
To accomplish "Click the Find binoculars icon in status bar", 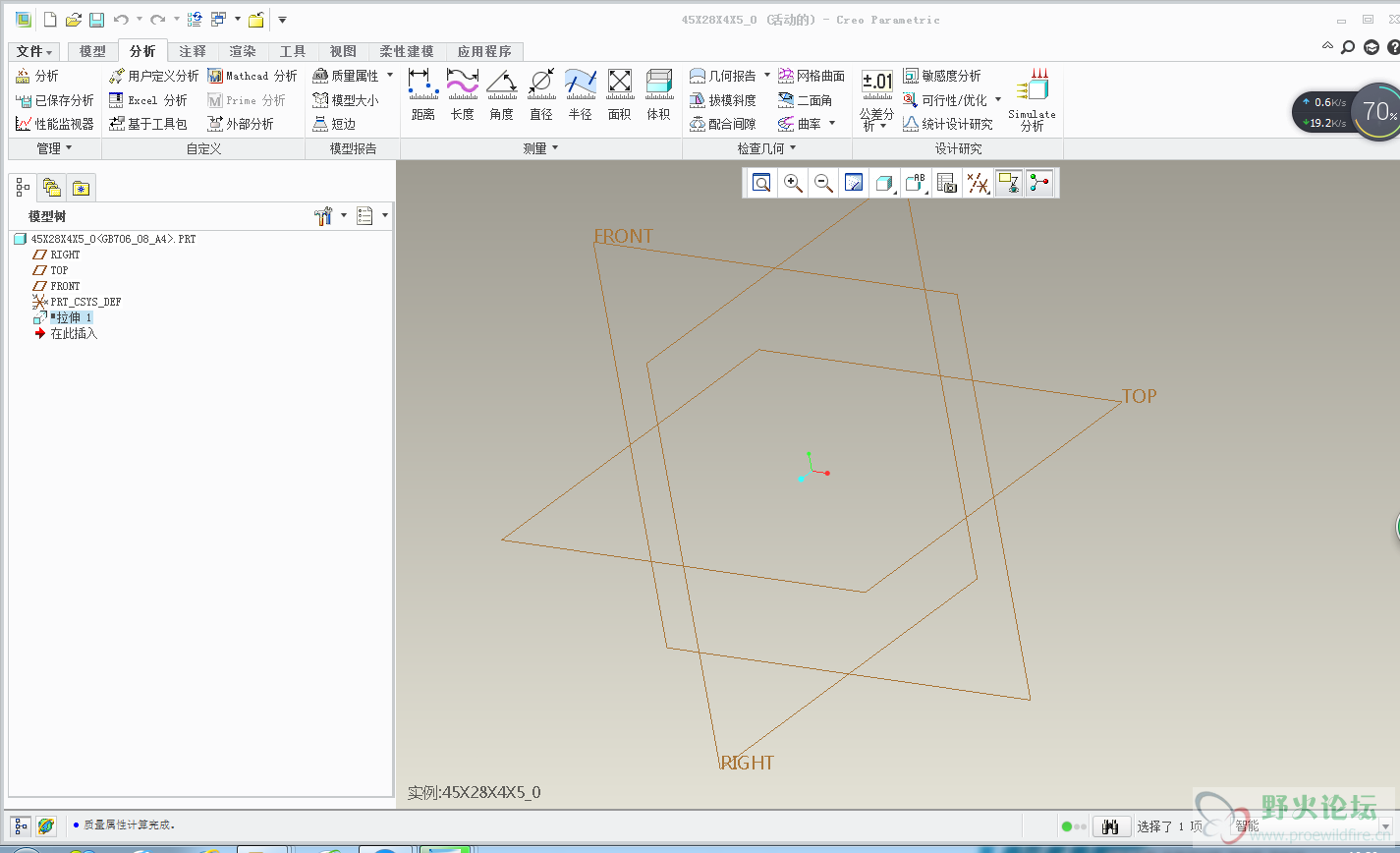I will (x=1111, y=826).
